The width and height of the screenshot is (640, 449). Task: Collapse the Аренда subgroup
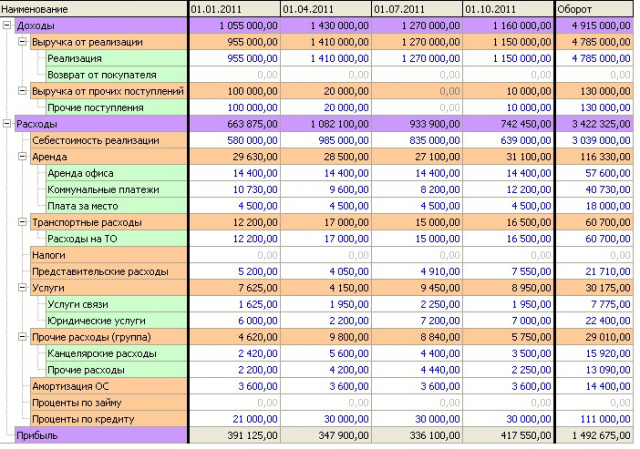tap(22, 156)
